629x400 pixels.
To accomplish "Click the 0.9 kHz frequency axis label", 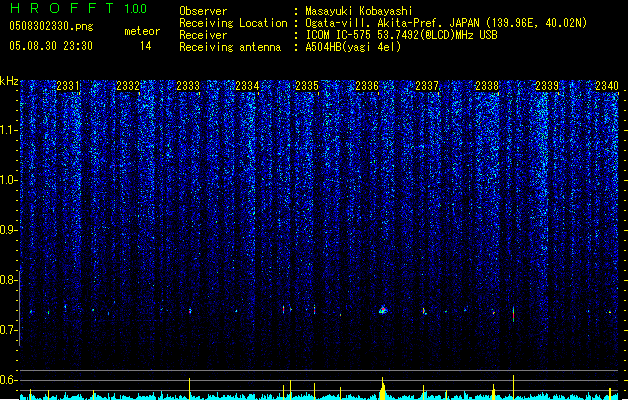I will coord(9,230).
